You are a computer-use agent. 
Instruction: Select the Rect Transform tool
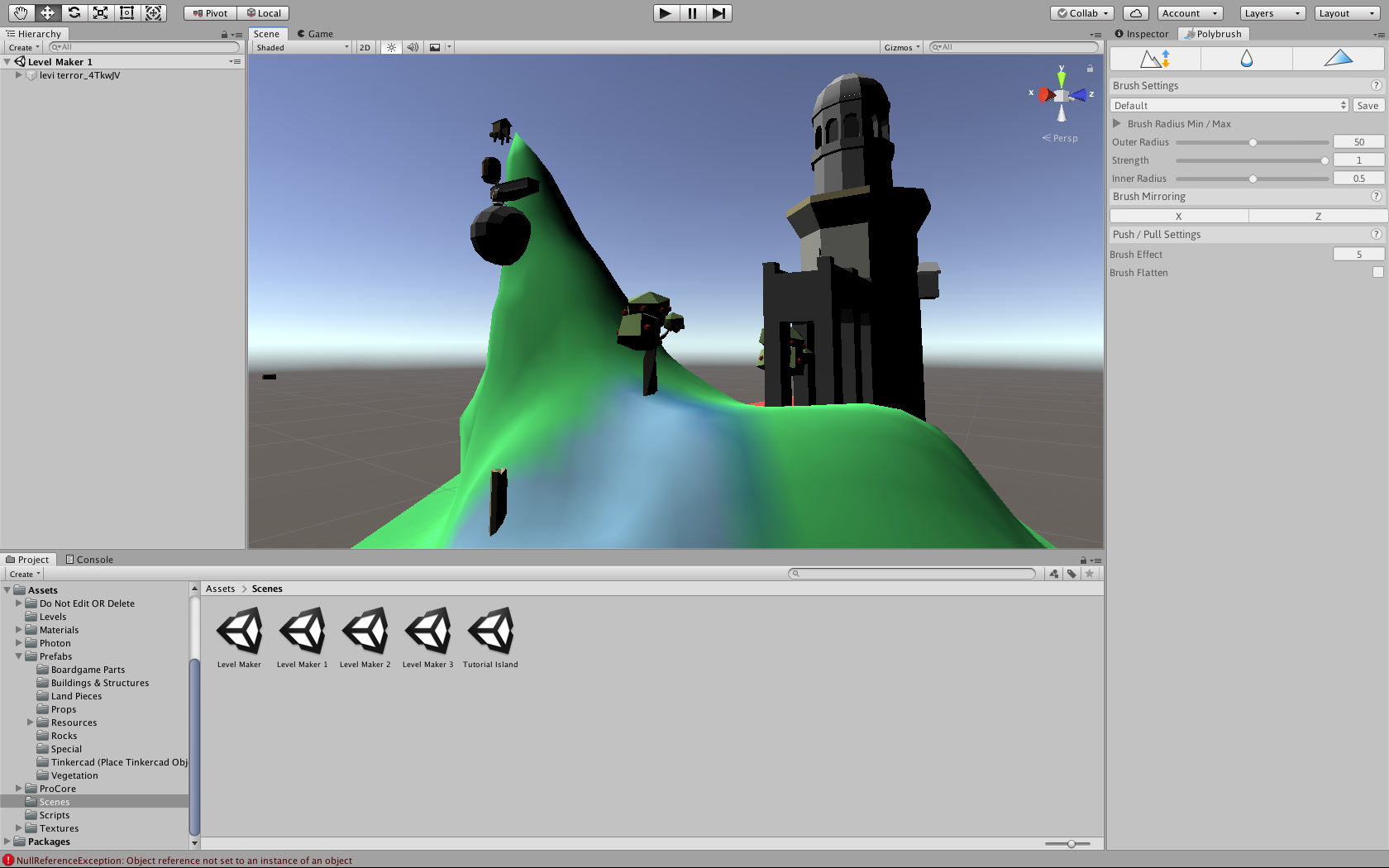(126, 13)
